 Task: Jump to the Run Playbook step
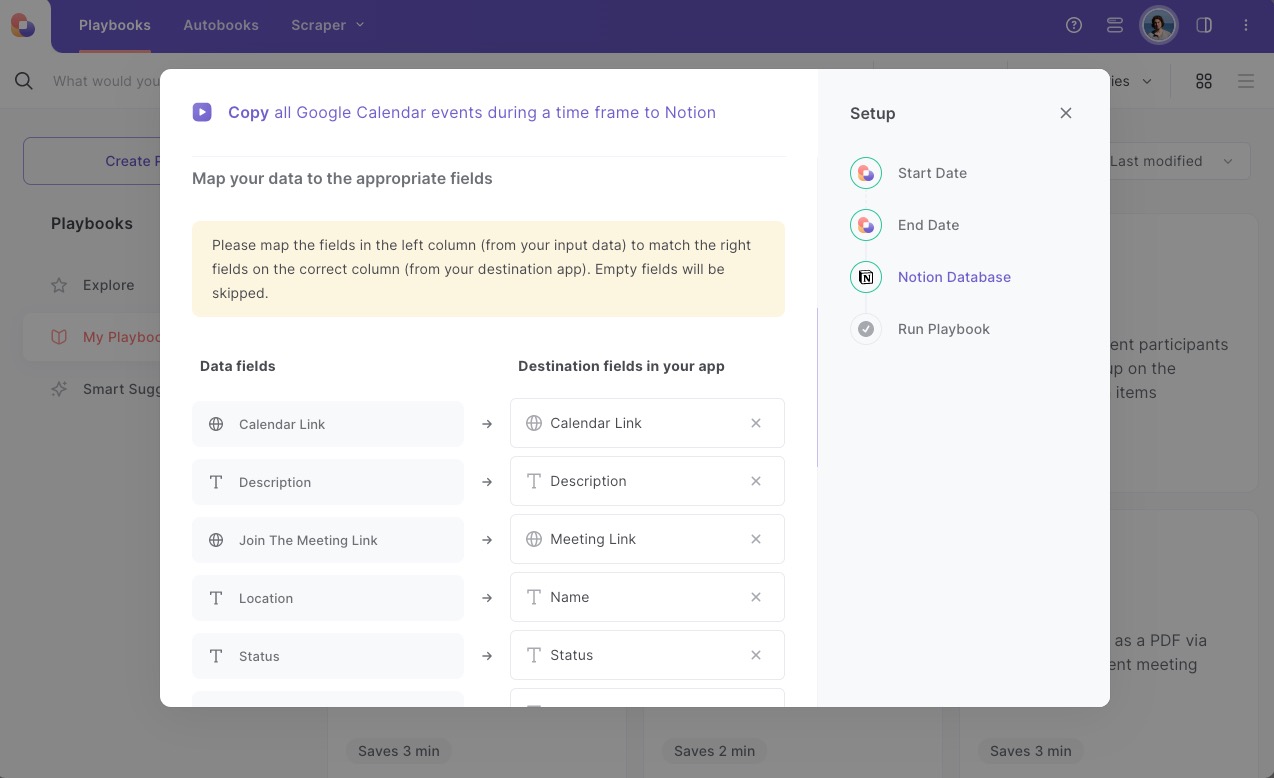pos(943,329)
